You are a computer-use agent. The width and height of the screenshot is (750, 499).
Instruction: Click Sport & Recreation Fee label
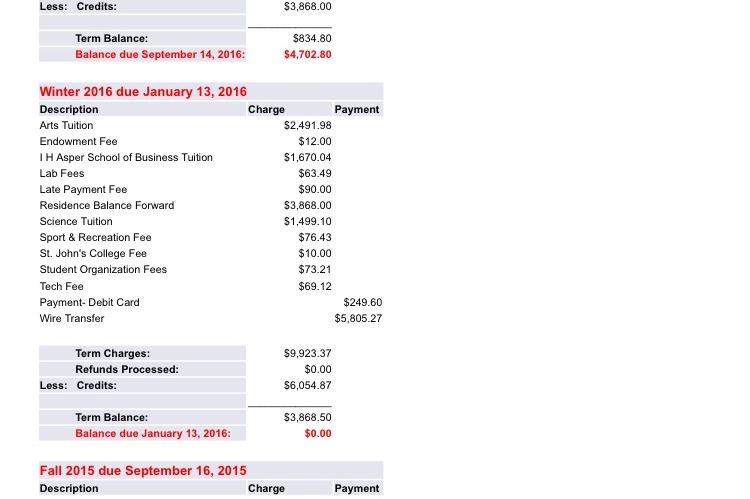[x=95, y=237]
